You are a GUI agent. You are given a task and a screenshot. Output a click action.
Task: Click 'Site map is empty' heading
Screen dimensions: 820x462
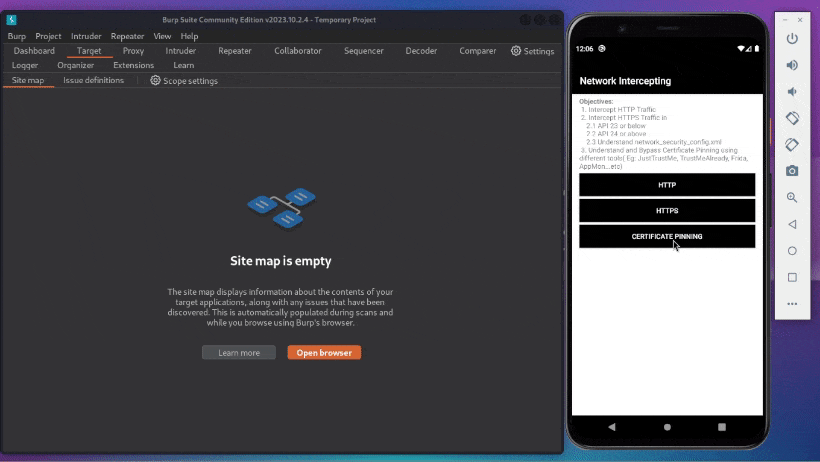(x=281, y=261)
